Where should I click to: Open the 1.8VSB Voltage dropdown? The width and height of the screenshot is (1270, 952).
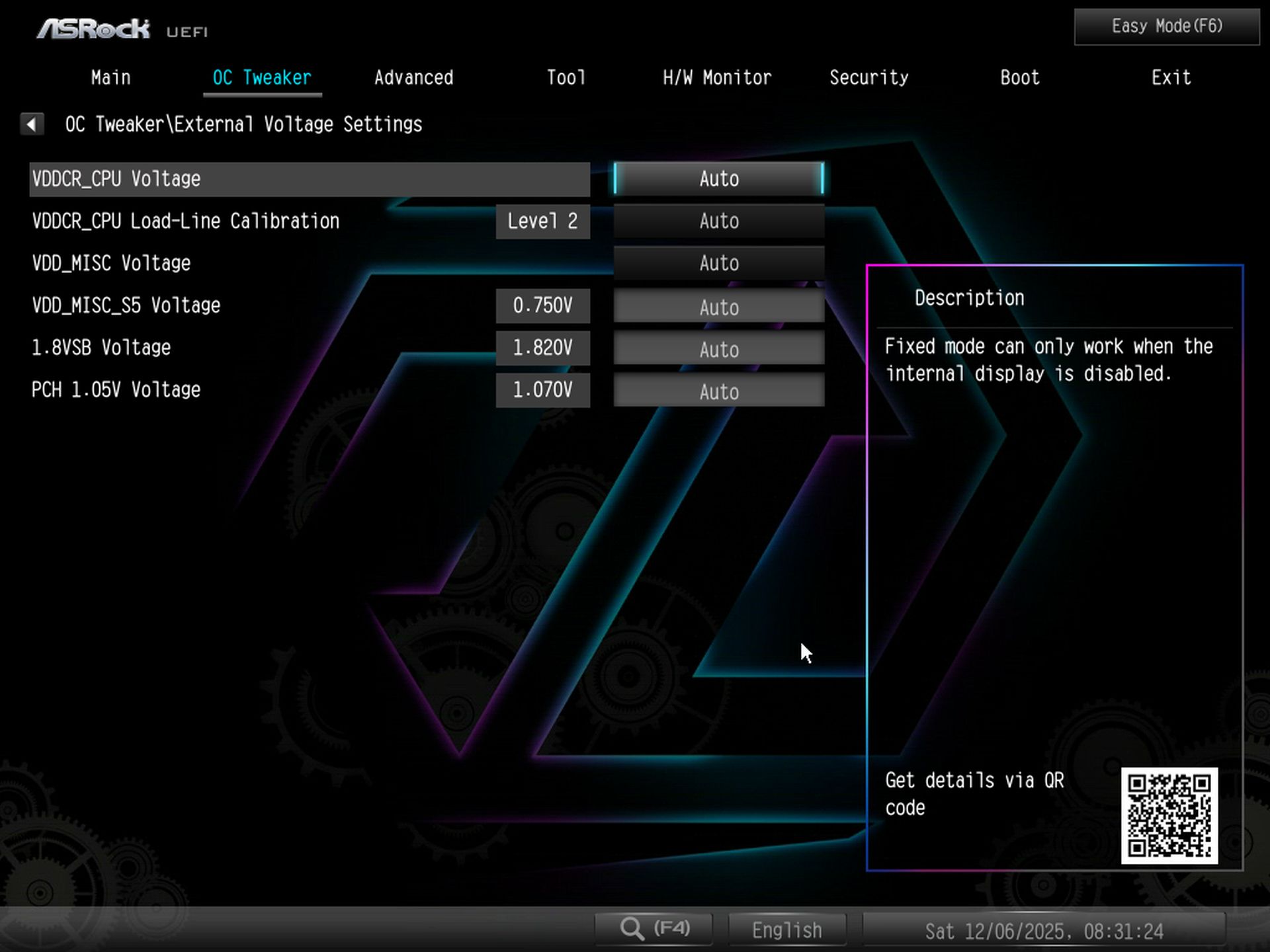click(x=718, y=348)
